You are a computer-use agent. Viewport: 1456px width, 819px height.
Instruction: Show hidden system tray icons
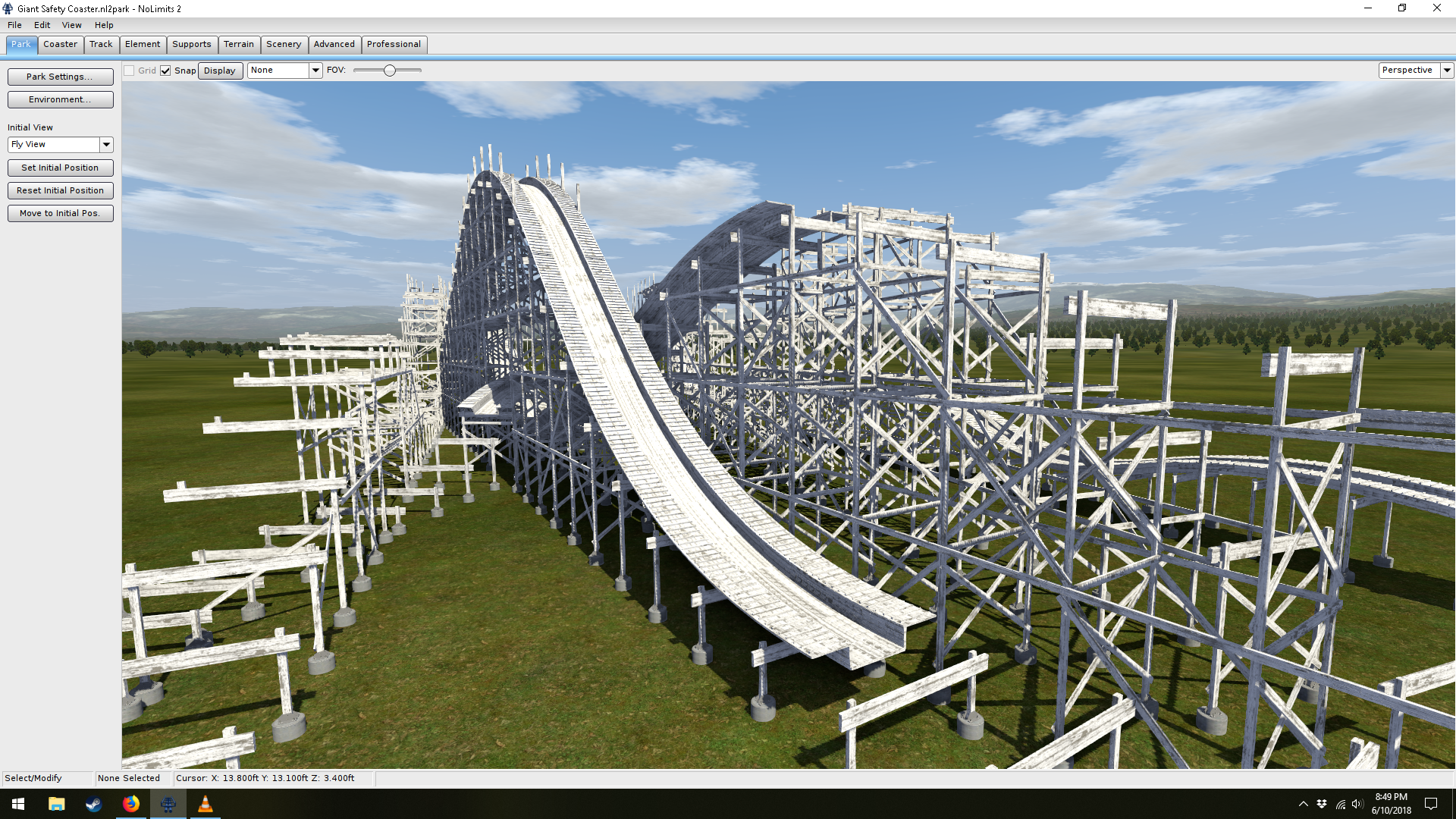click(x=1303, y=804)
